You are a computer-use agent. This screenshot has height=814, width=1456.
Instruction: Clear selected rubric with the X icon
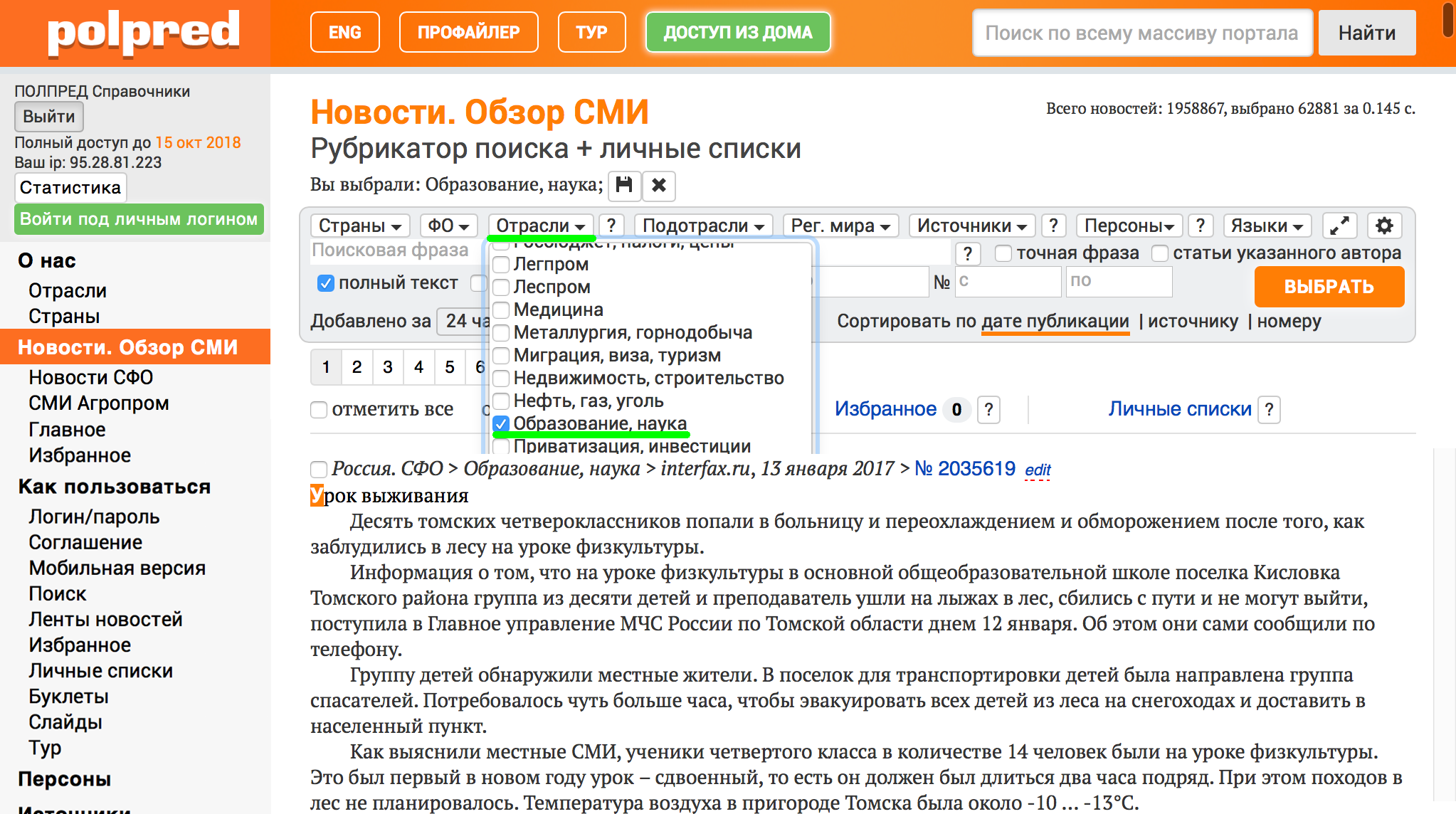tap(659, 186)
